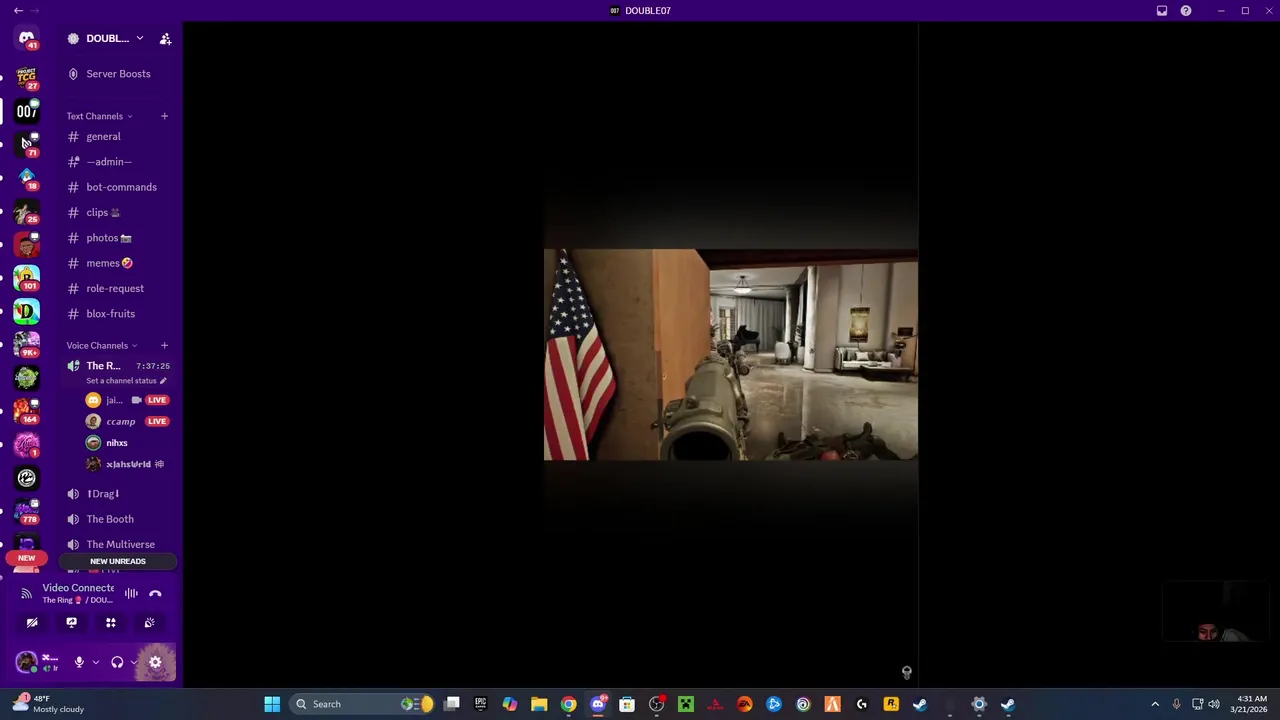
Task: Focus the live stream video
Action: [730, 355]
